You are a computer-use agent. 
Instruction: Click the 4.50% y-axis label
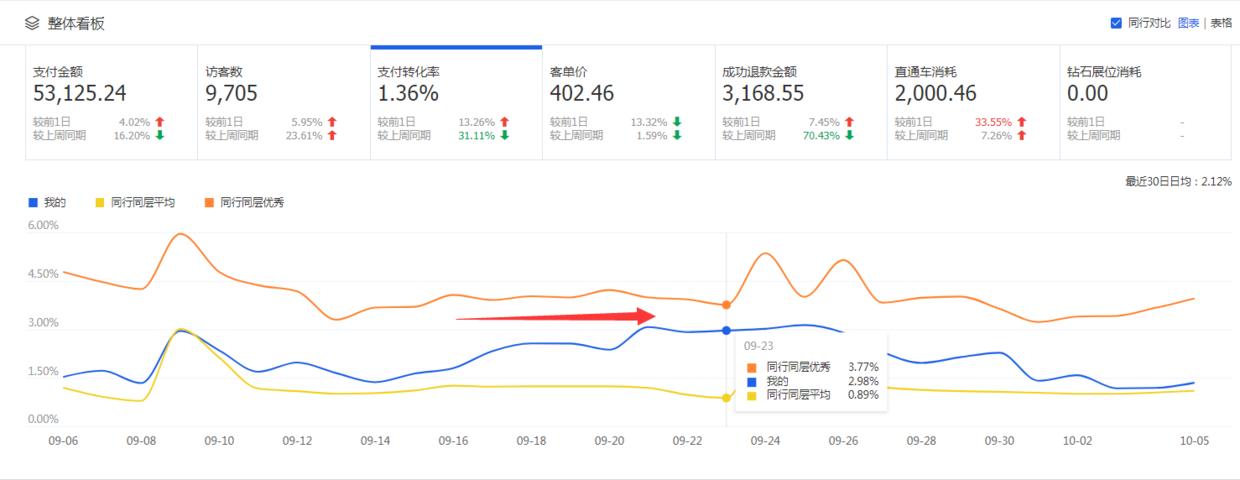point(44,274)
